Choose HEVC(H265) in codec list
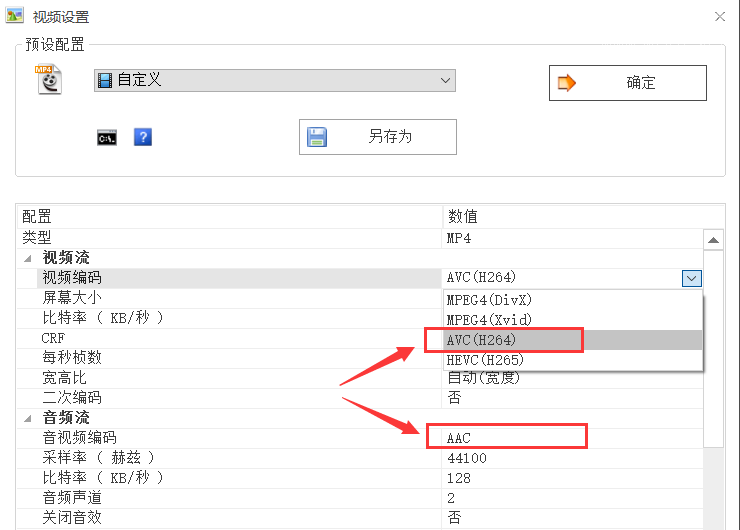 tap(490, 360)
